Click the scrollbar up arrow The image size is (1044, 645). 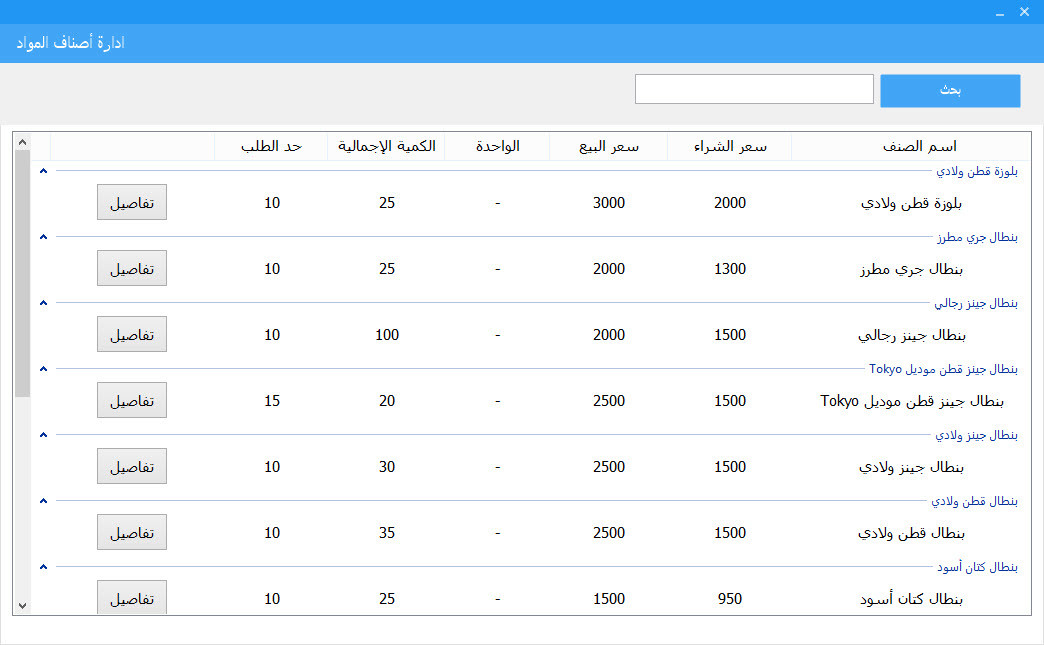(x=22, y=141)
